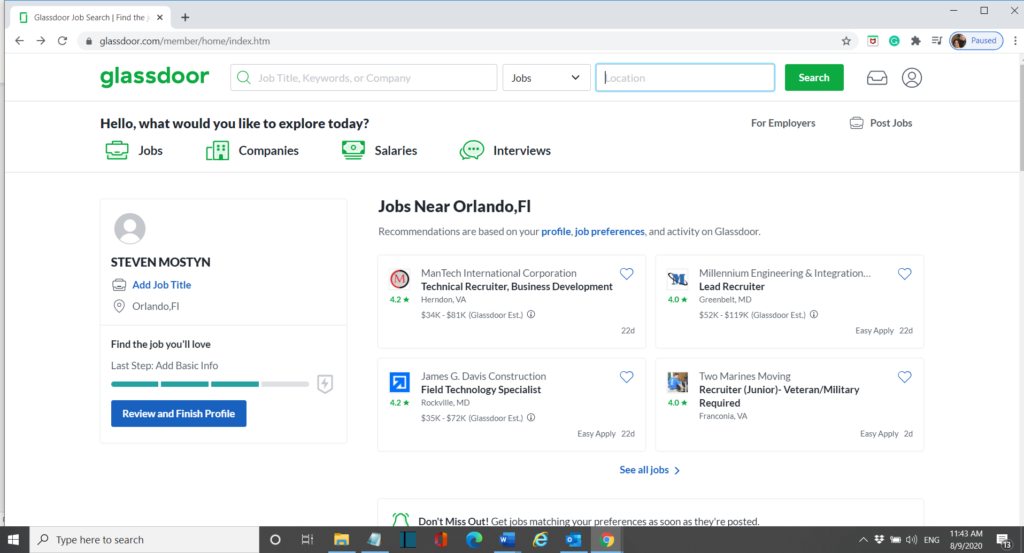Open the Chrome extensions puzzle icon
The image size is (1024, 553).
pyautogui.click(x=916, y=40)
